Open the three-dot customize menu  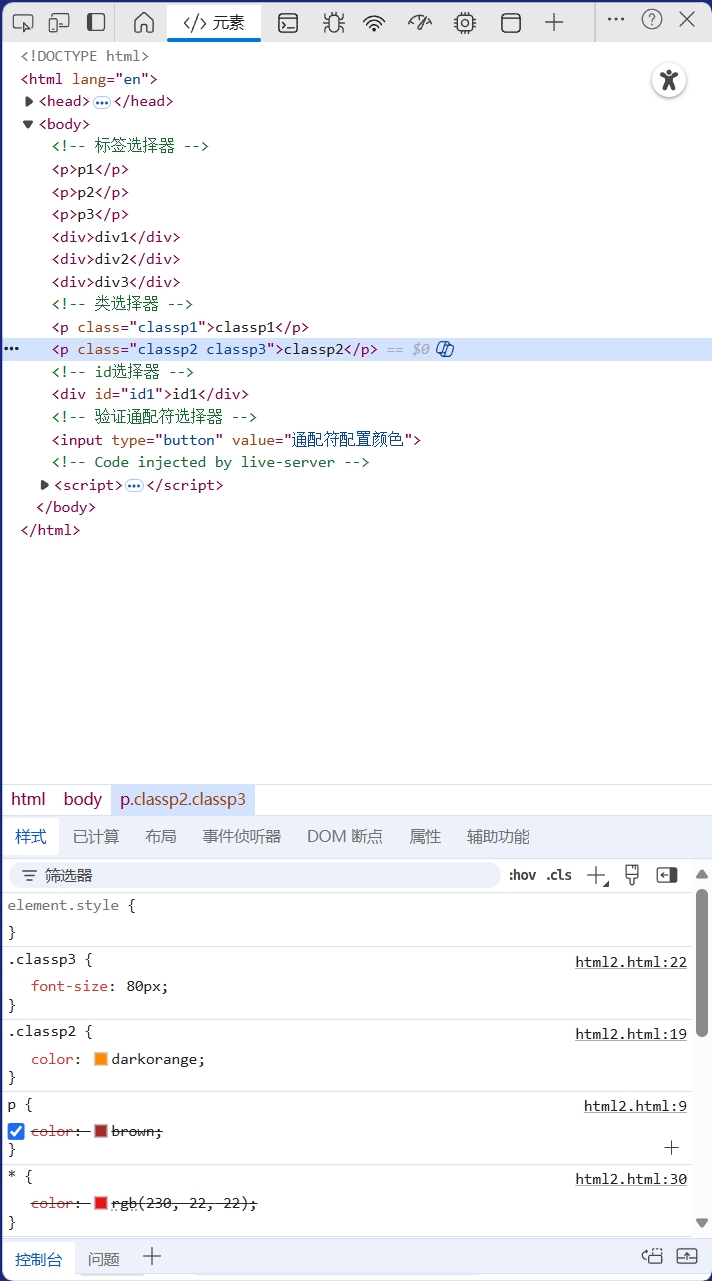click(x=616, y=19)
